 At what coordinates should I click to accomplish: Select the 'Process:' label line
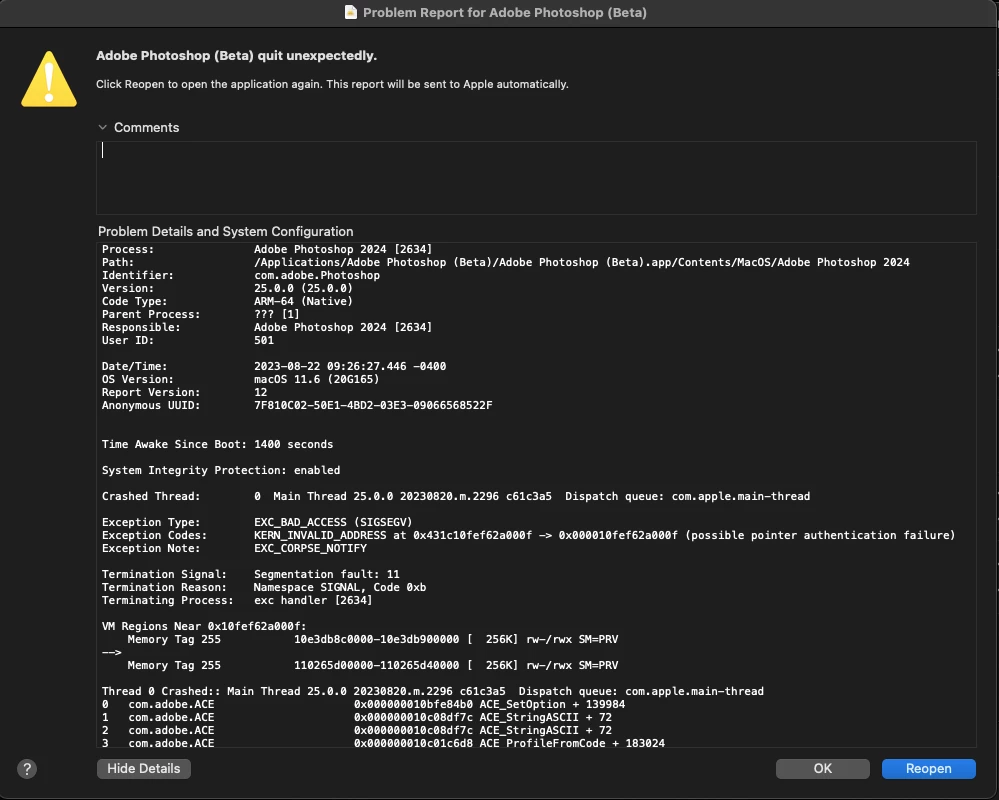pyautogui.click(x=267, y=249)
